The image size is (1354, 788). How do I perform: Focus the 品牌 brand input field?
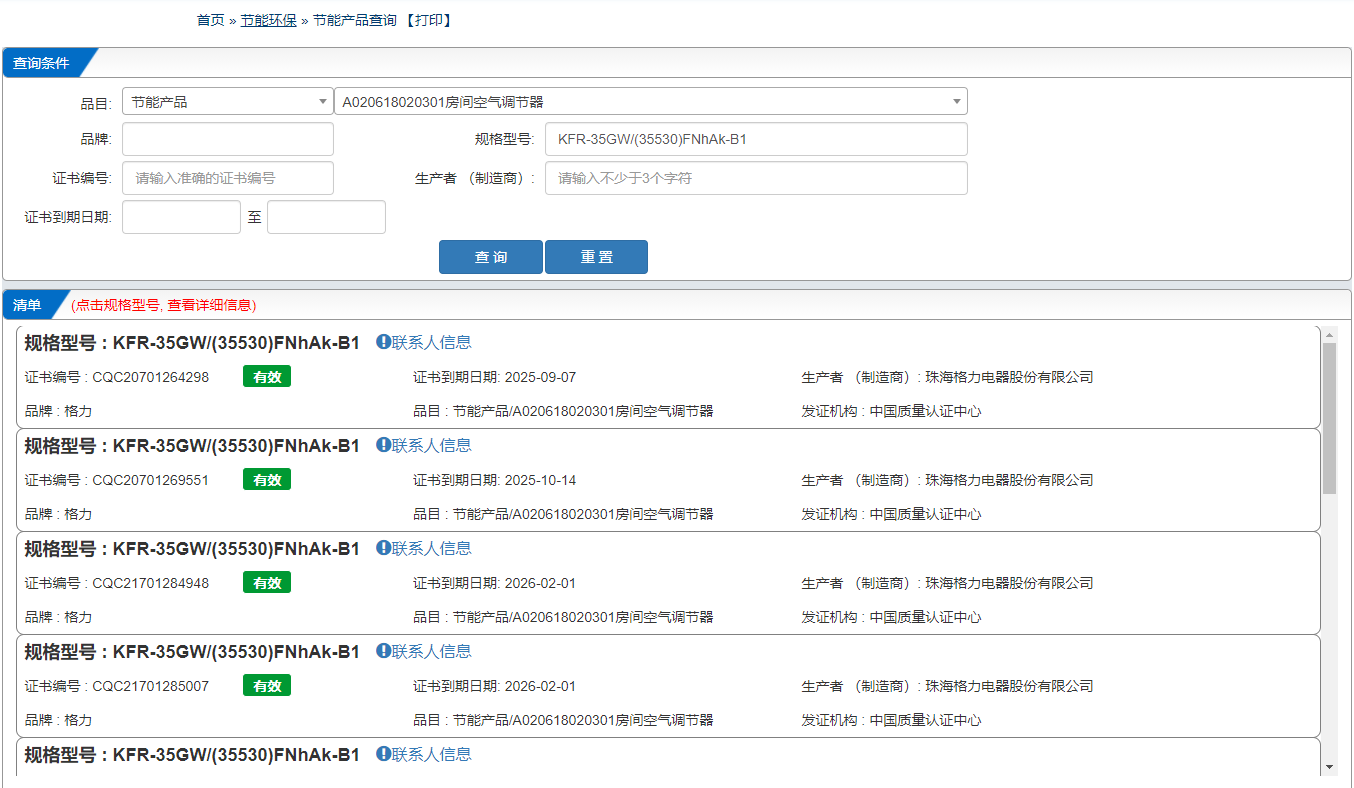pos(228,140)
